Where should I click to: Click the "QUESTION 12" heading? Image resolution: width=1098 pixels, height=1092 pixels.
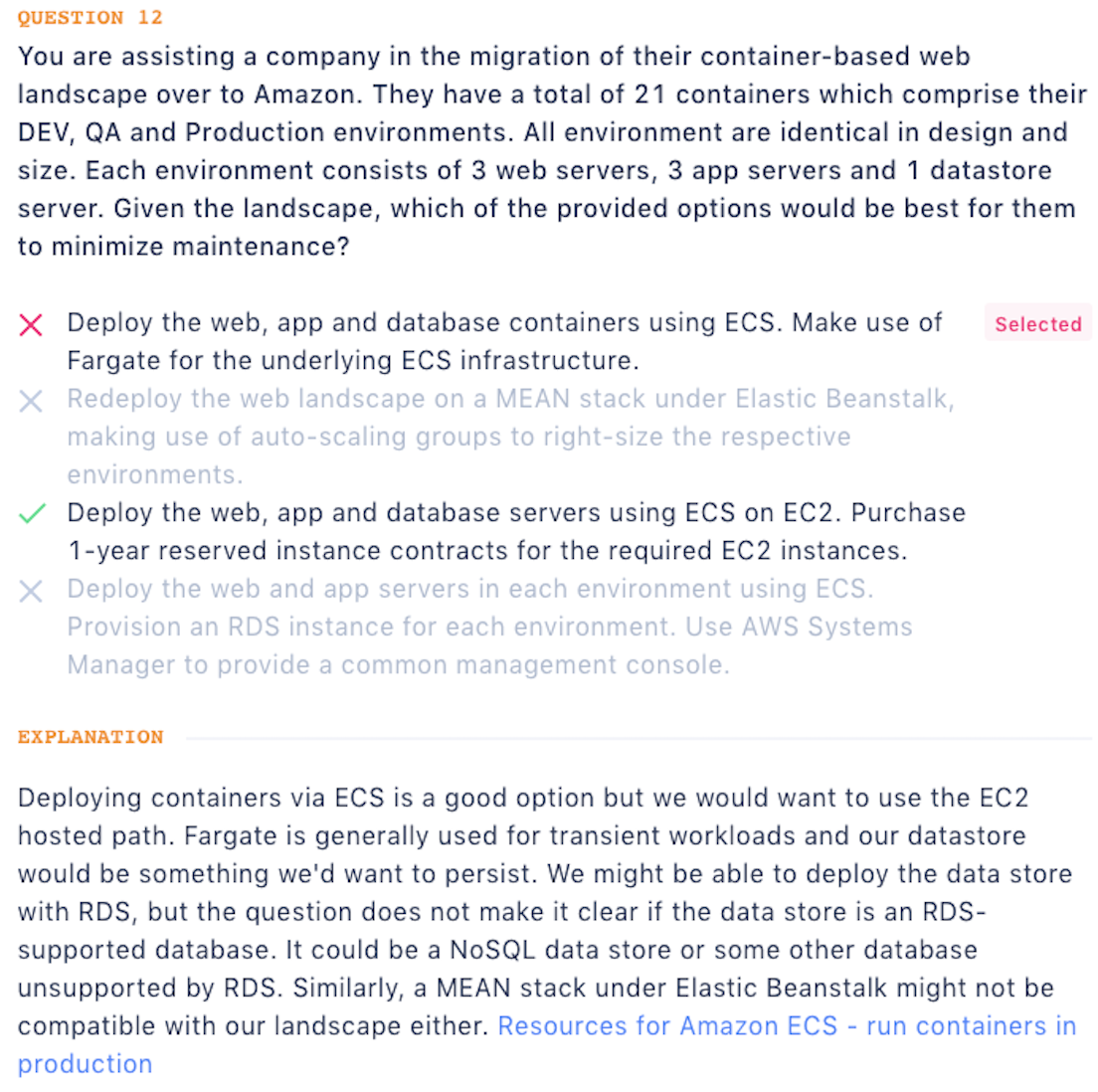pyautogui.click(x=90, y=18)
